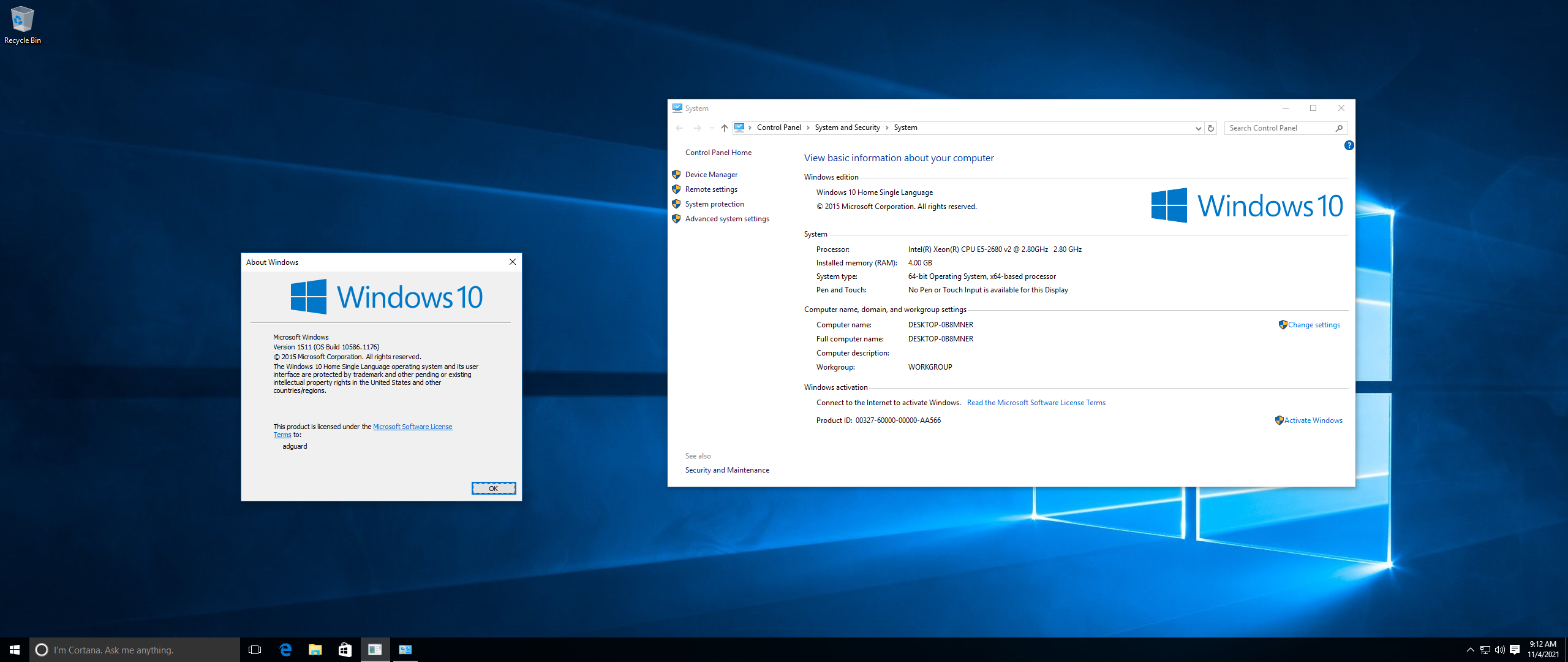Click the 'I'm Cortana. Ask me anything.' field
The height and width of the screenshot is (662, 1568).
(135, 650)
